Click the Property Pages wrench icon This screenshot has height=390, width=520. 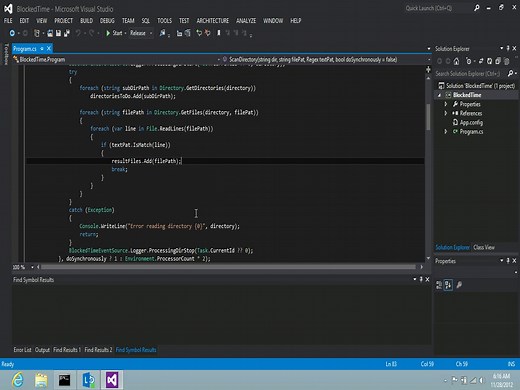coord(459,285)
